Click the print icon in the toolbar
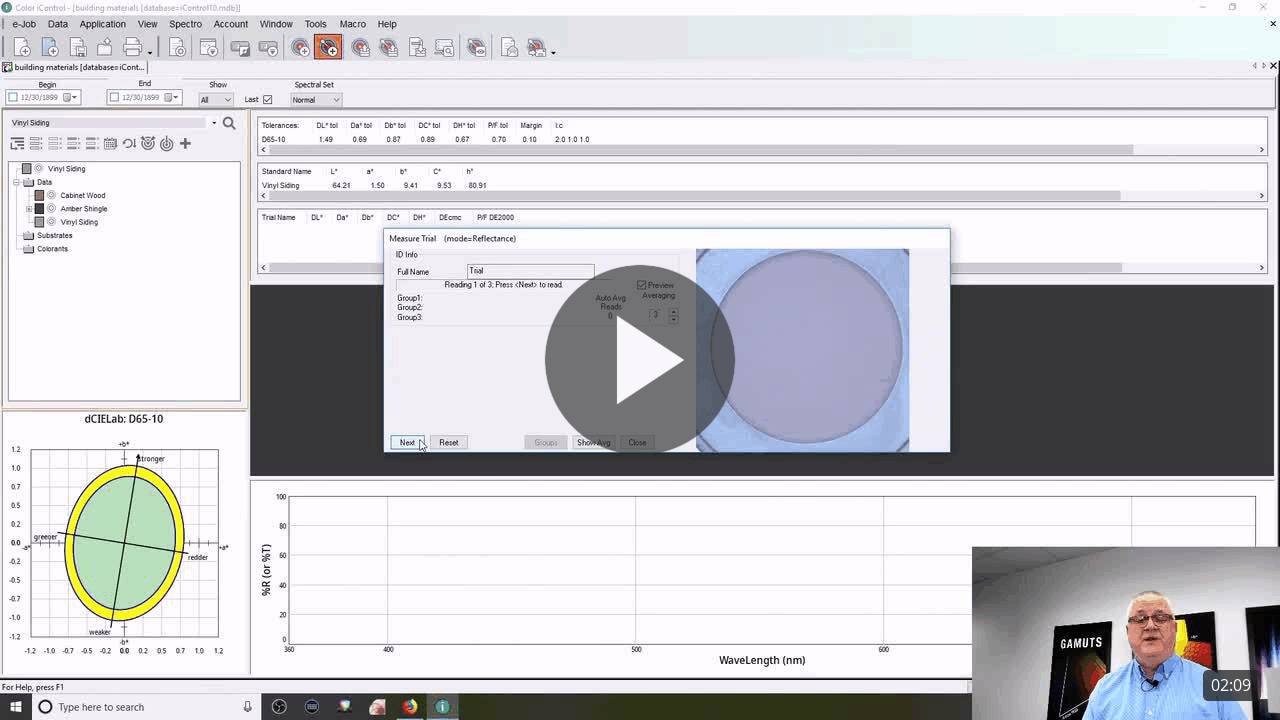 click(x=132, y=47)
